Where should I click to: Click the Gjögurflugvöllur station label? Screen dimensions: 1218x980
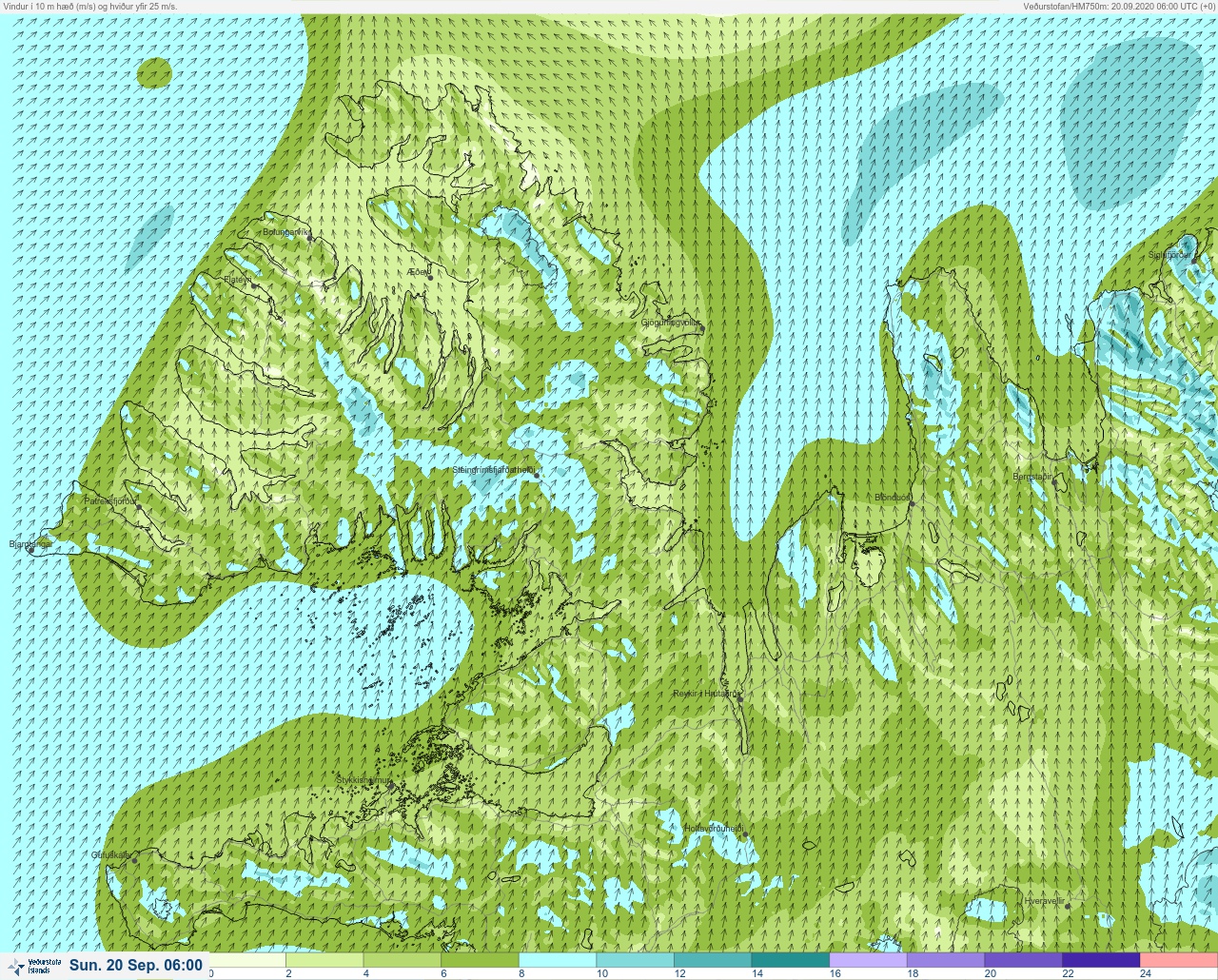[x=671, y=323]
